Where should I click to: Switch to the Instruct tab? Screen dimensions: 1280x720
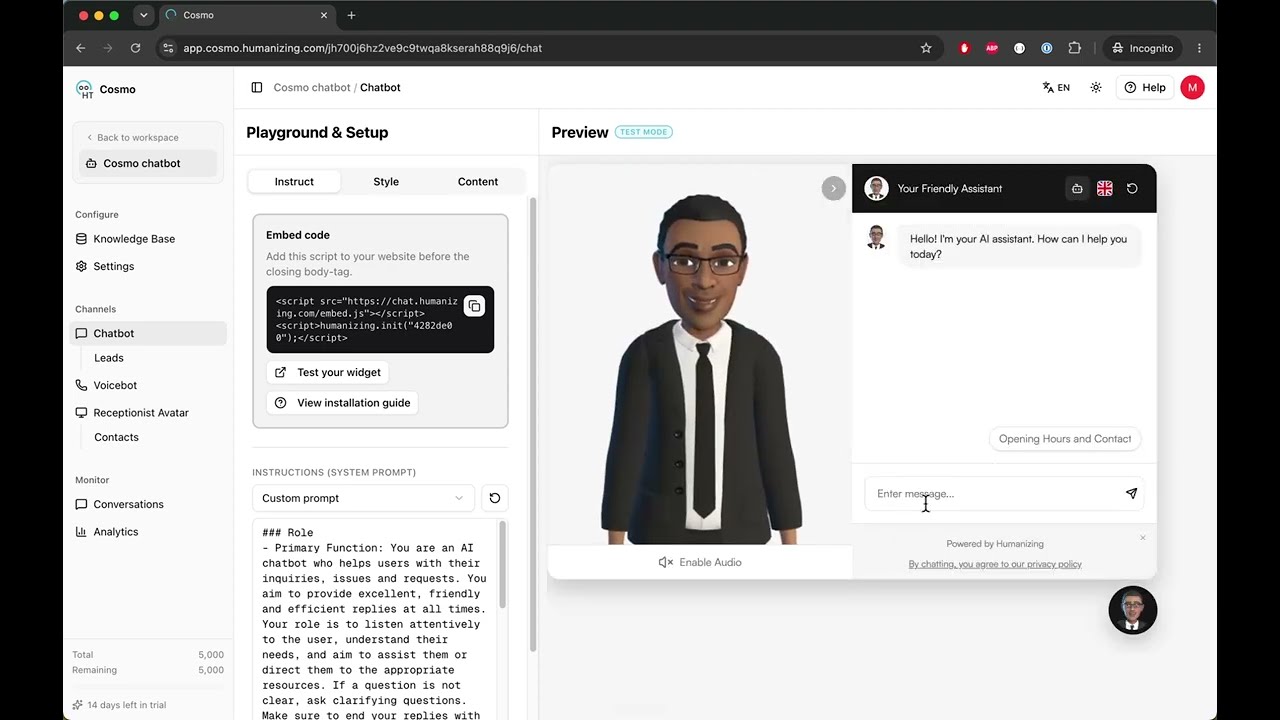(x=294, y=182)
